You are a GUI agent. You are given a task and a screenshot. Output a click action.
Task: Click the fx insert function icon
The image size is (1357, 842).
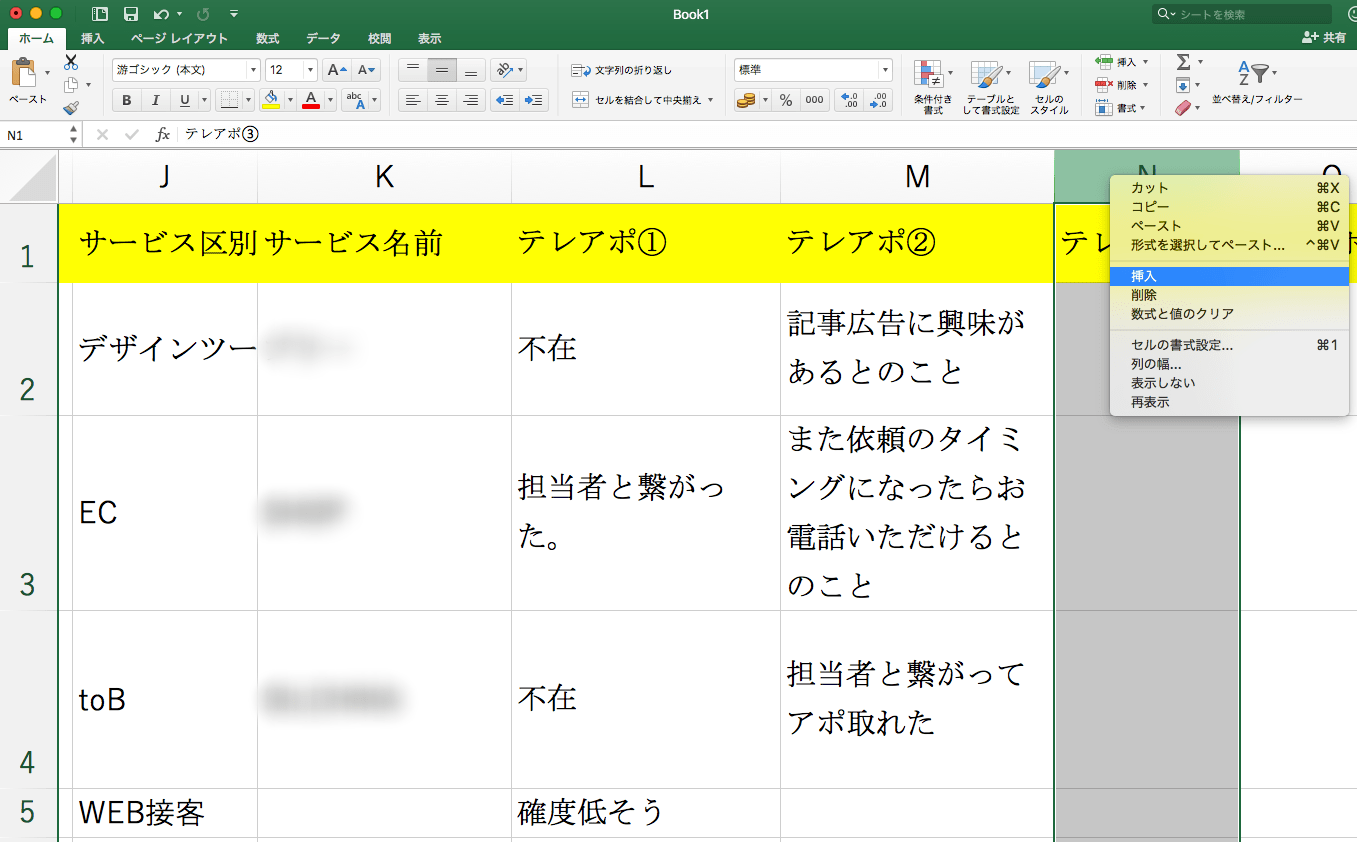(x=163, y=134)
